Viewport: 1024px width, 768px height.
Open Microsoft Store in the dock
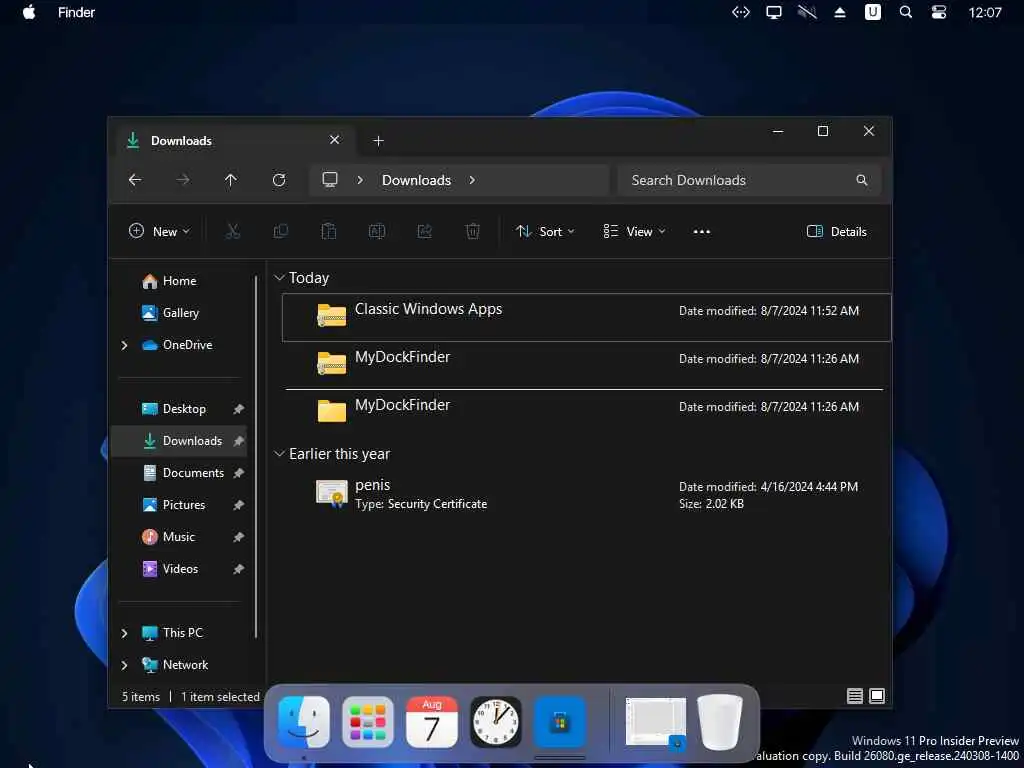[560, 722]
